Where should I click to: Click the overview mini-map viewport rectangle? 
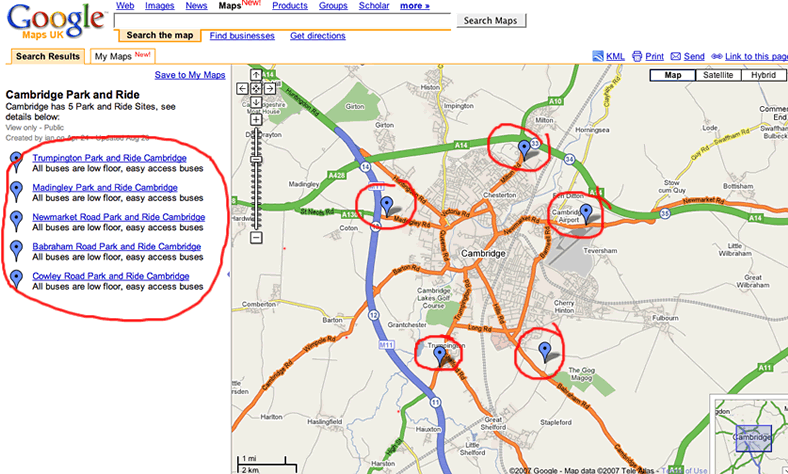pos(753,438)
